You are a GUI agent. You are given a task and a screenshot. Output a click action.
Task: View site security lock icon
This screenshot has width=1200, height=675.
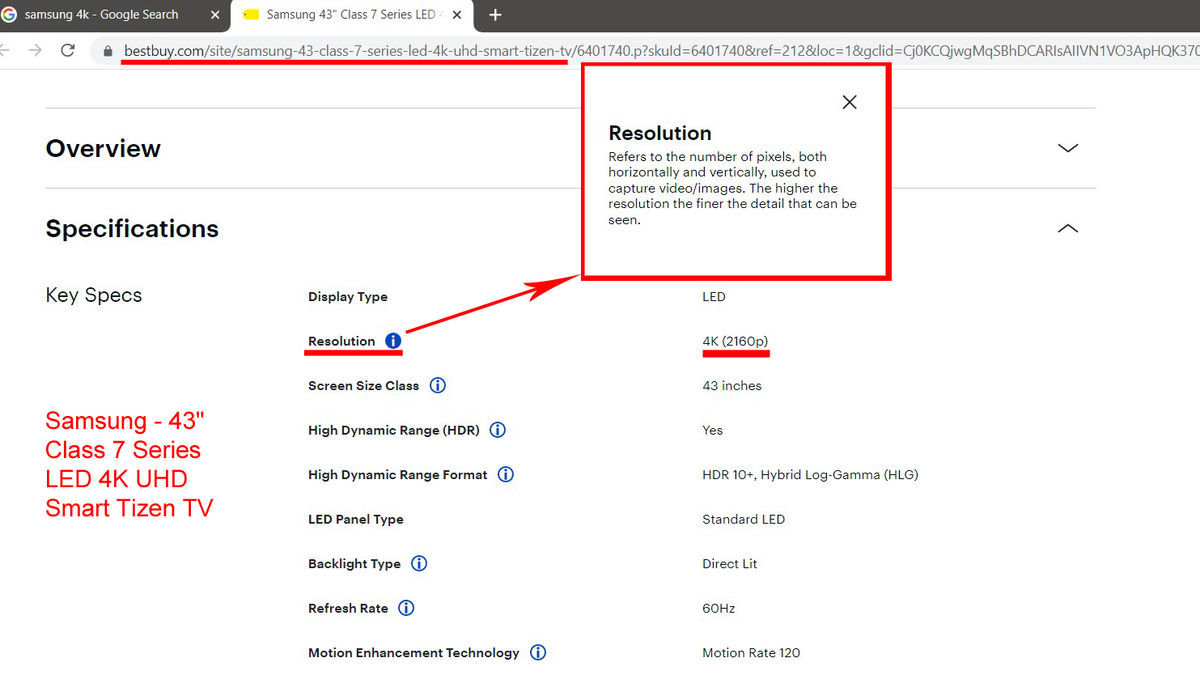(x=107, y=50)
